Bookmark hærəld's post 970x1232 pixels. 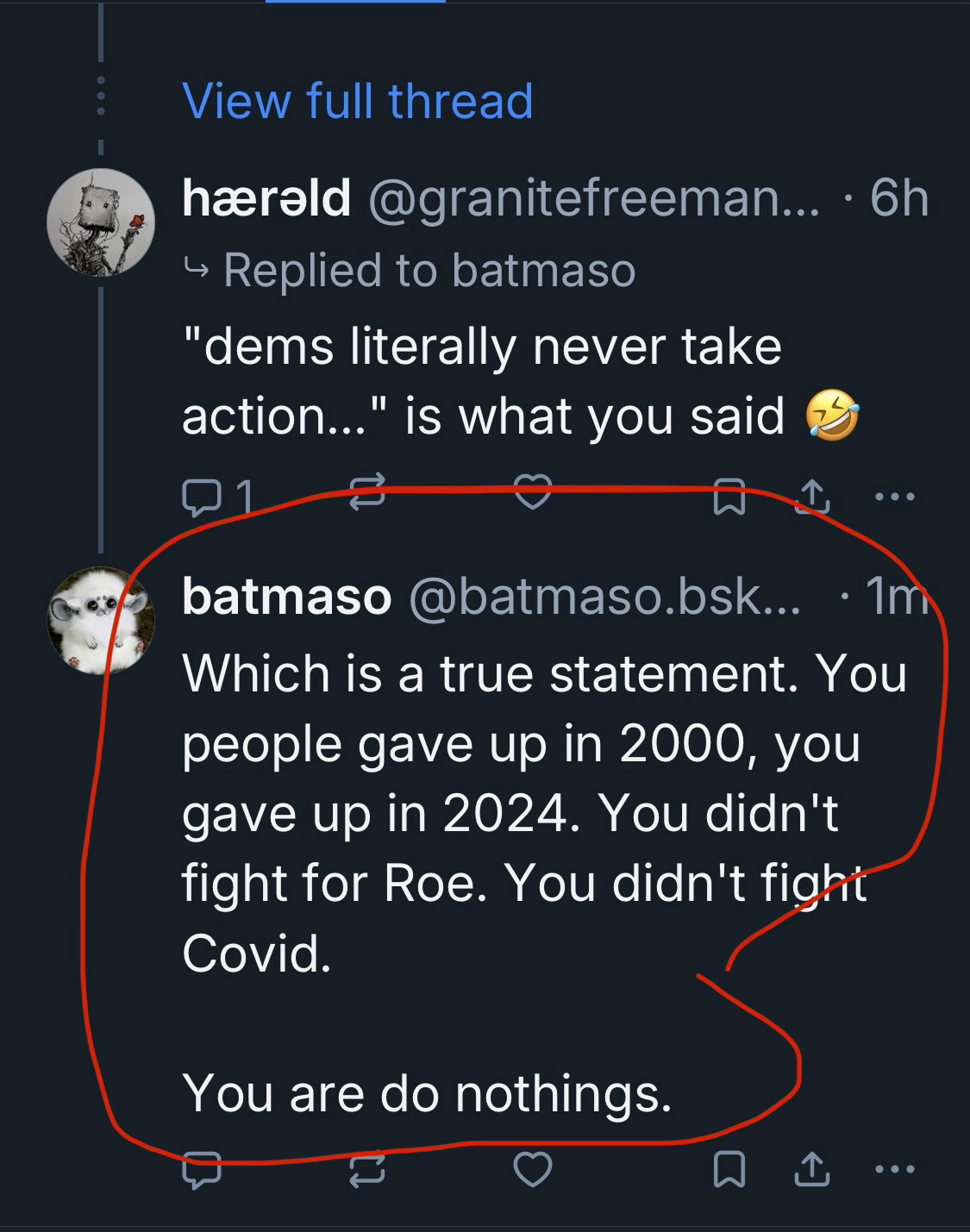(x=729, y=499)
